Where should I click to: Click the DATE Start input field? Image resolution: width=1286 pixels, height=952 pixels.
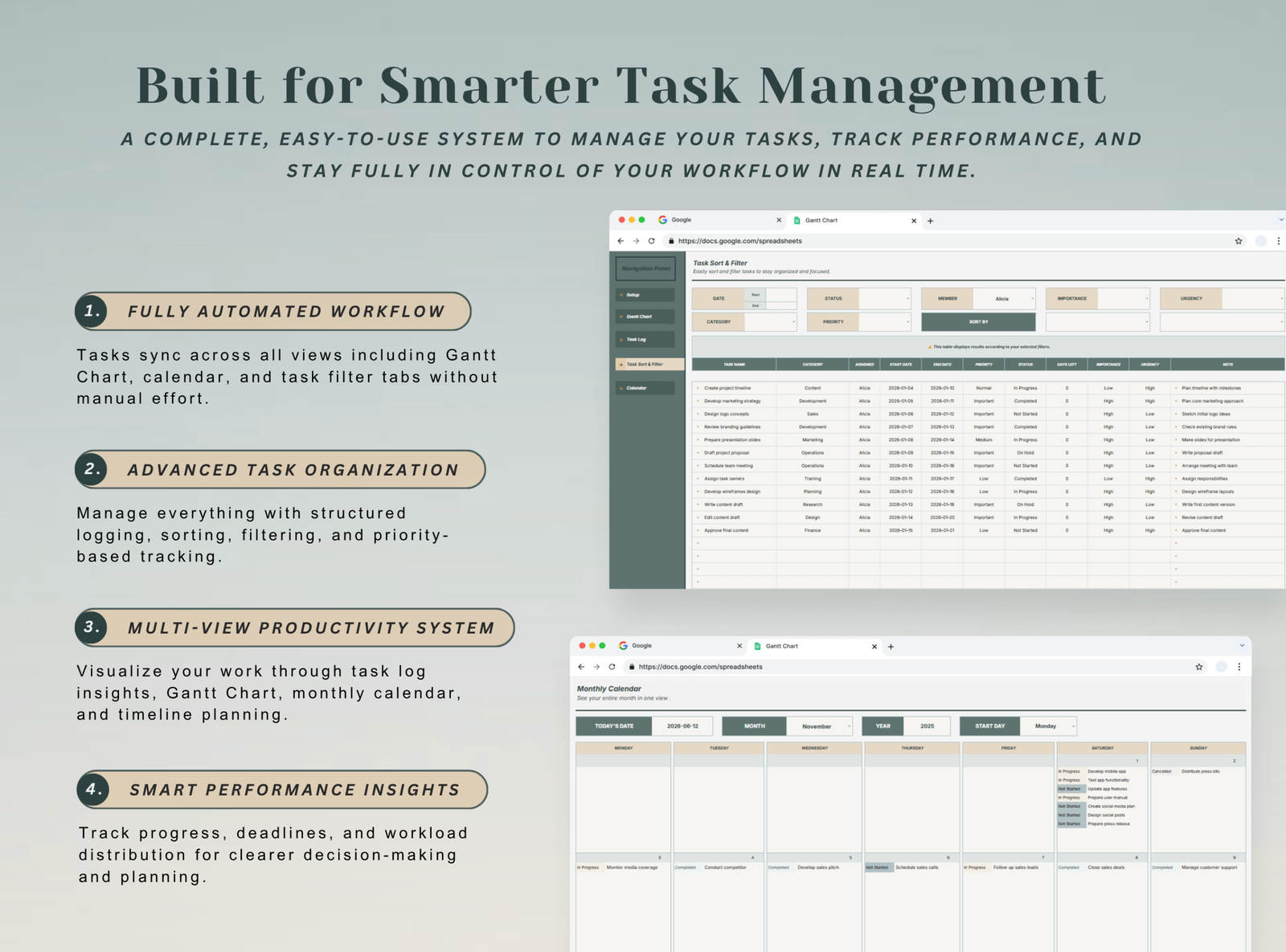coord(781,294)
